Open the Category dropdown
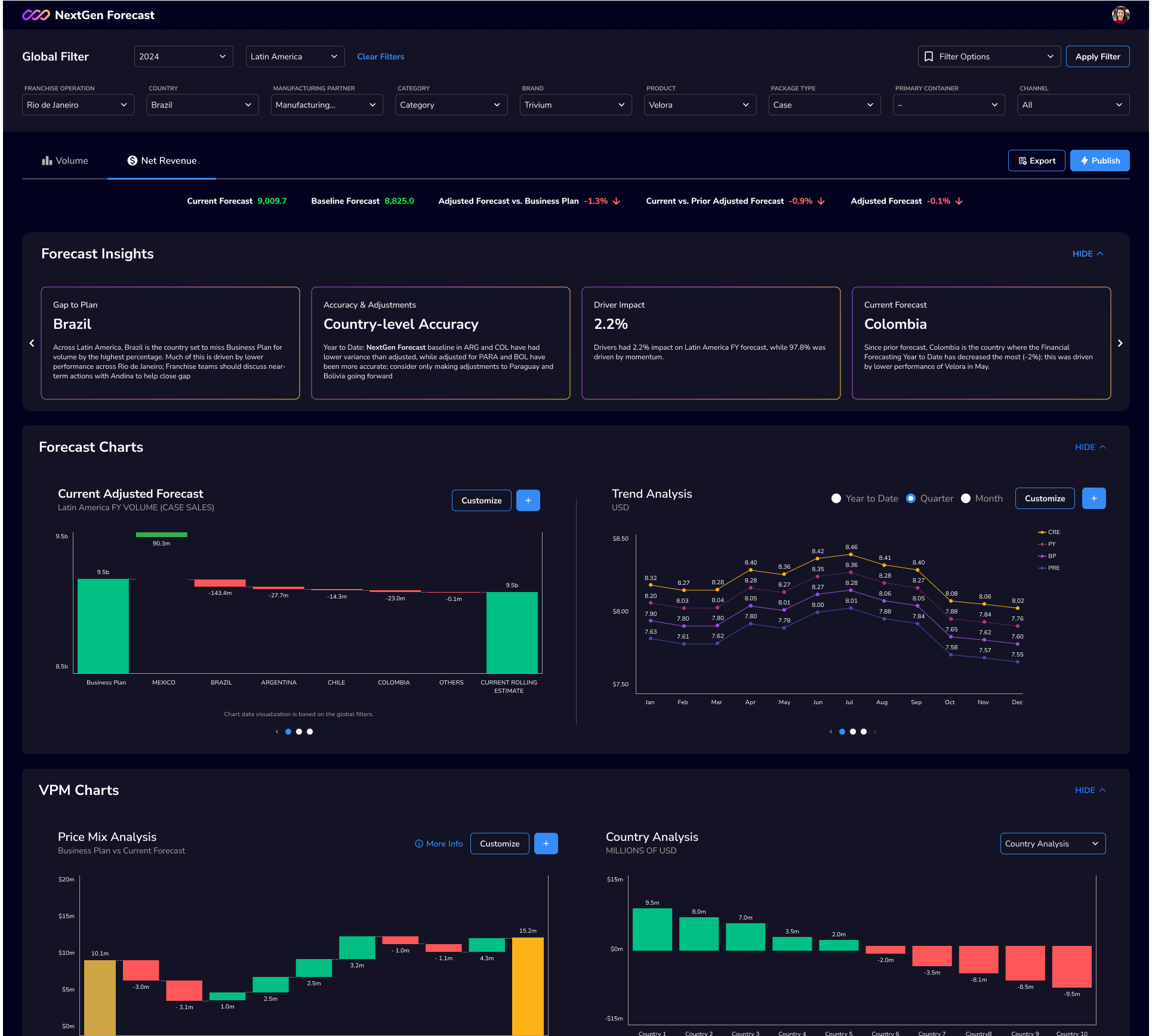Screen dimensions: 1152x1036 (x=451, y=105)
